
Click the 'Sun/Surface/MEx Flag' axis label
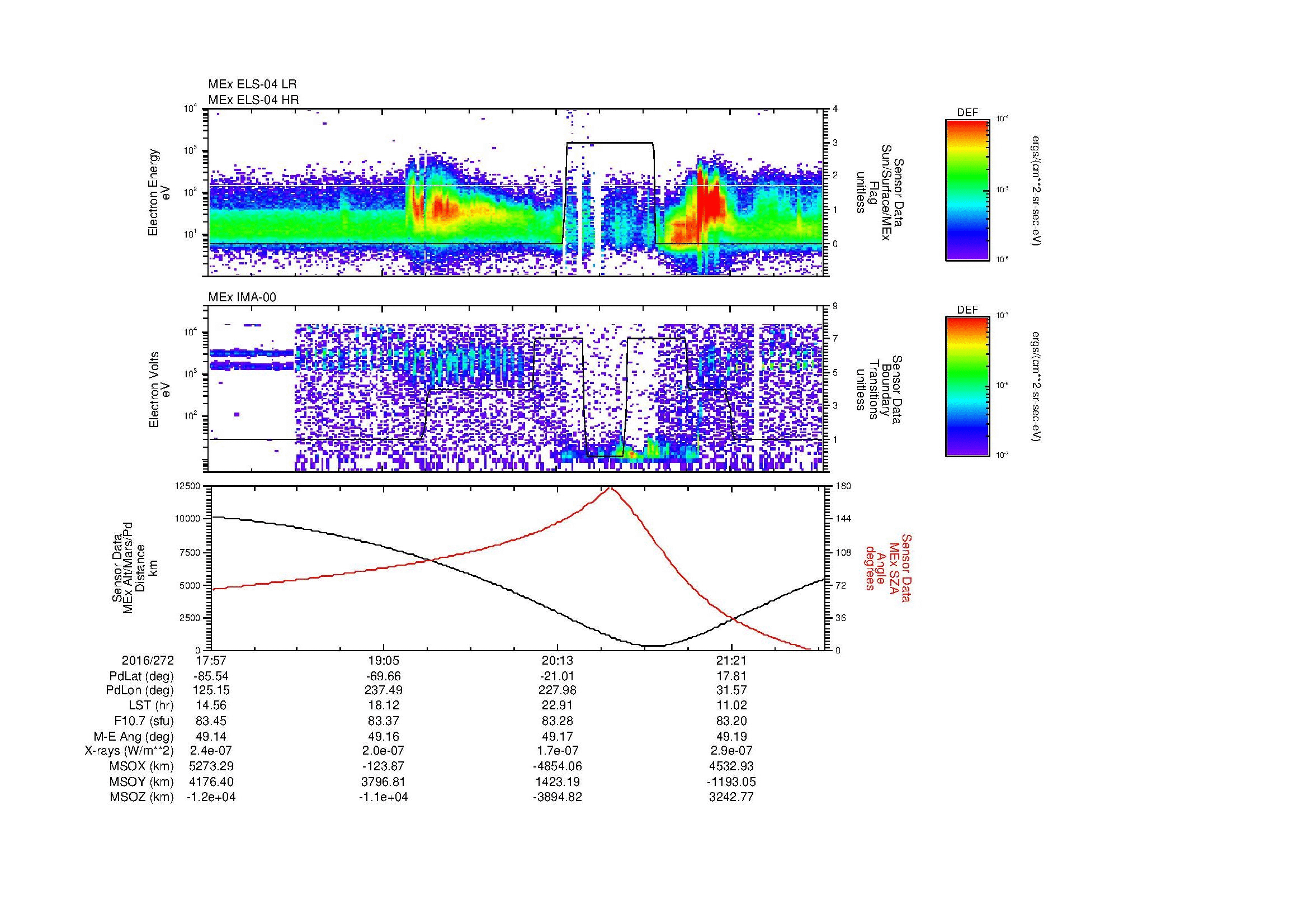881,193
